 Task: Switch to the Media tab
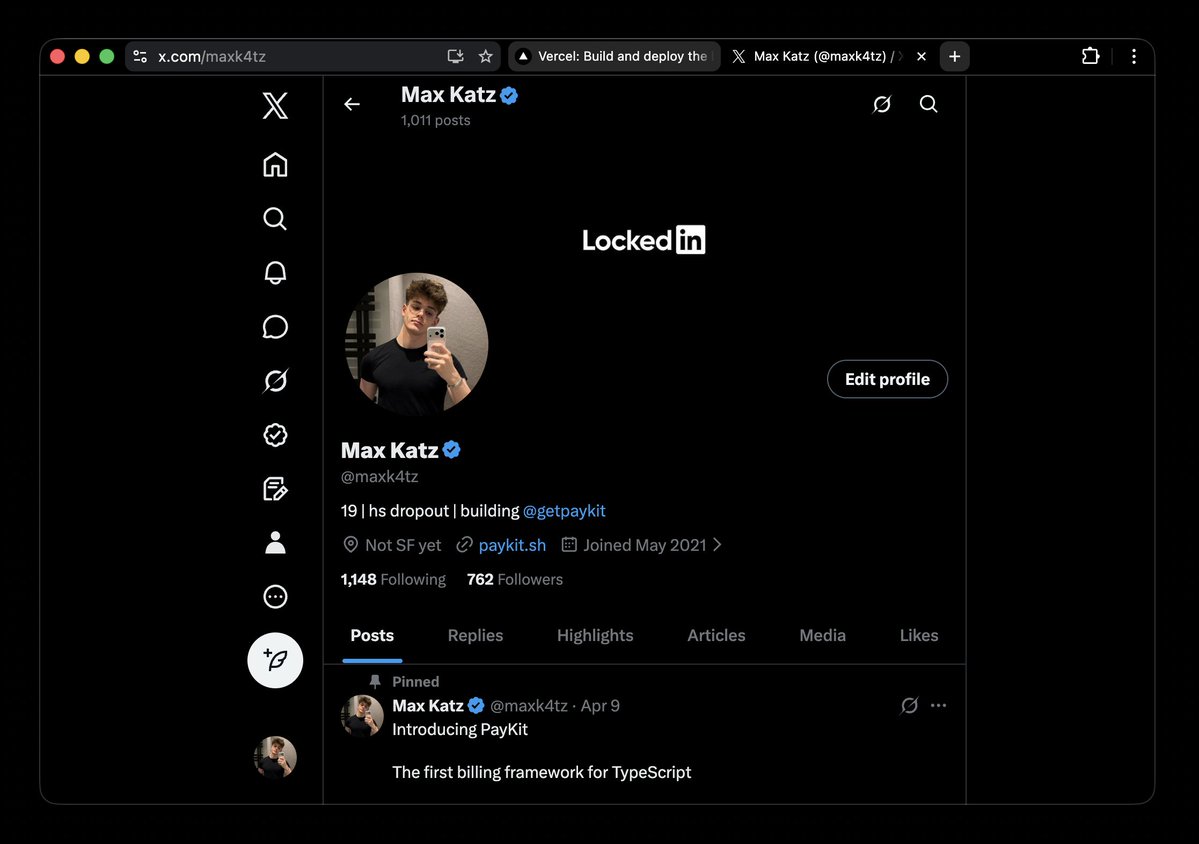(x=823, y=635)
